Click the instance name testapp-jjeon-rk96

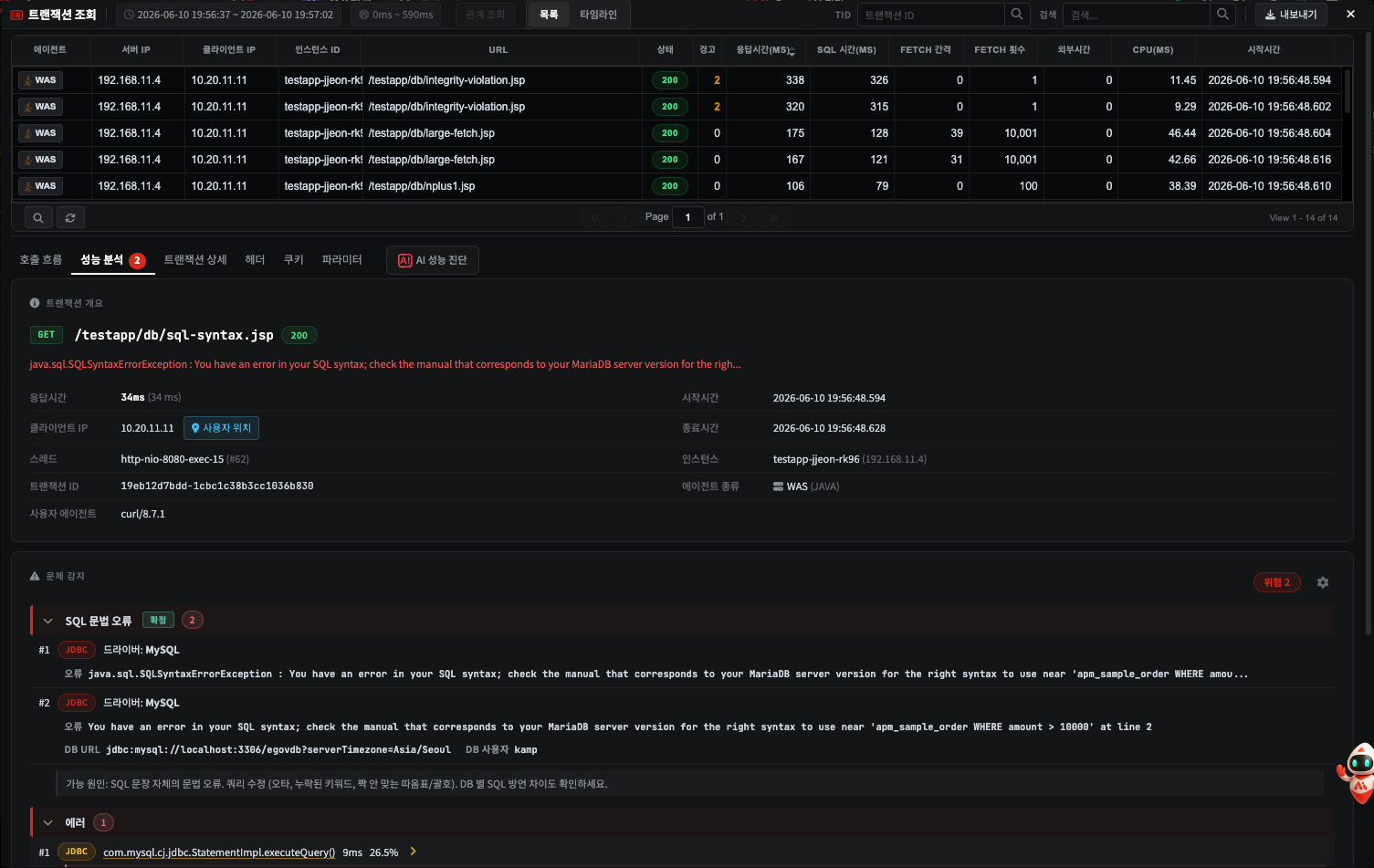[816, 459]
